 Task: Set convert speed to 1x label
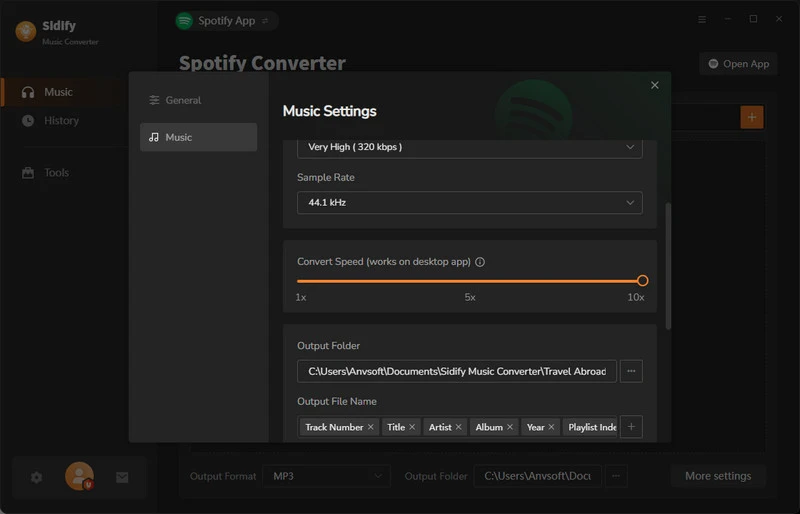coord(301,297)
